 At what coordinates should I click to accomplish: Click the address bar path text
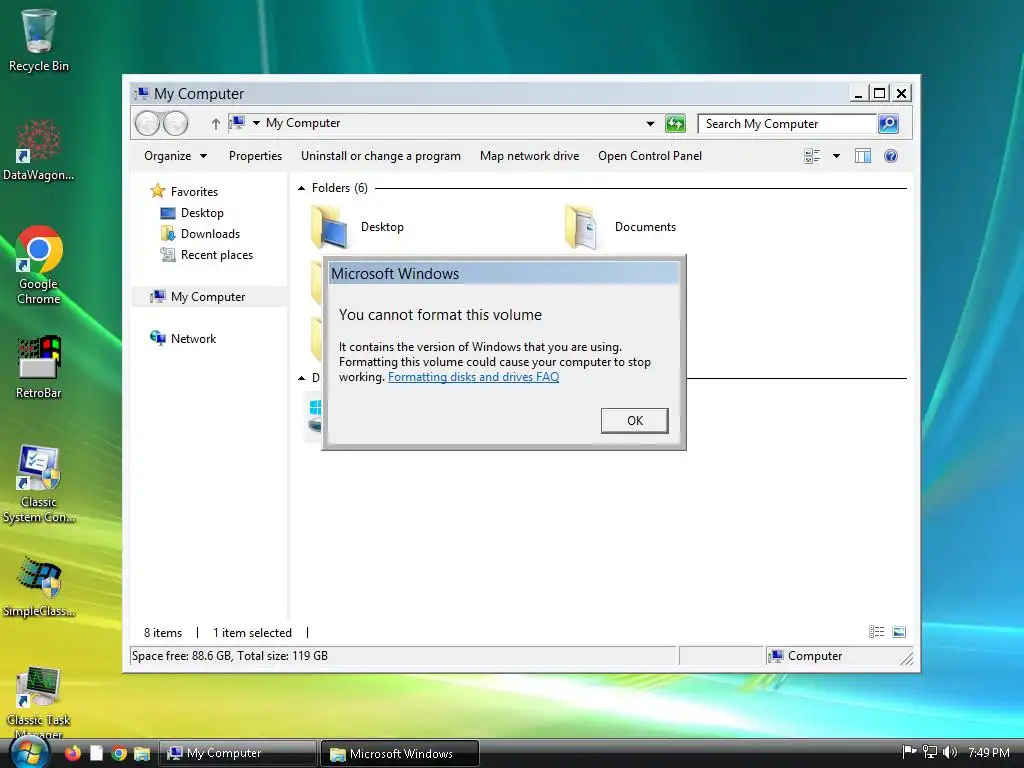[303, 123]
